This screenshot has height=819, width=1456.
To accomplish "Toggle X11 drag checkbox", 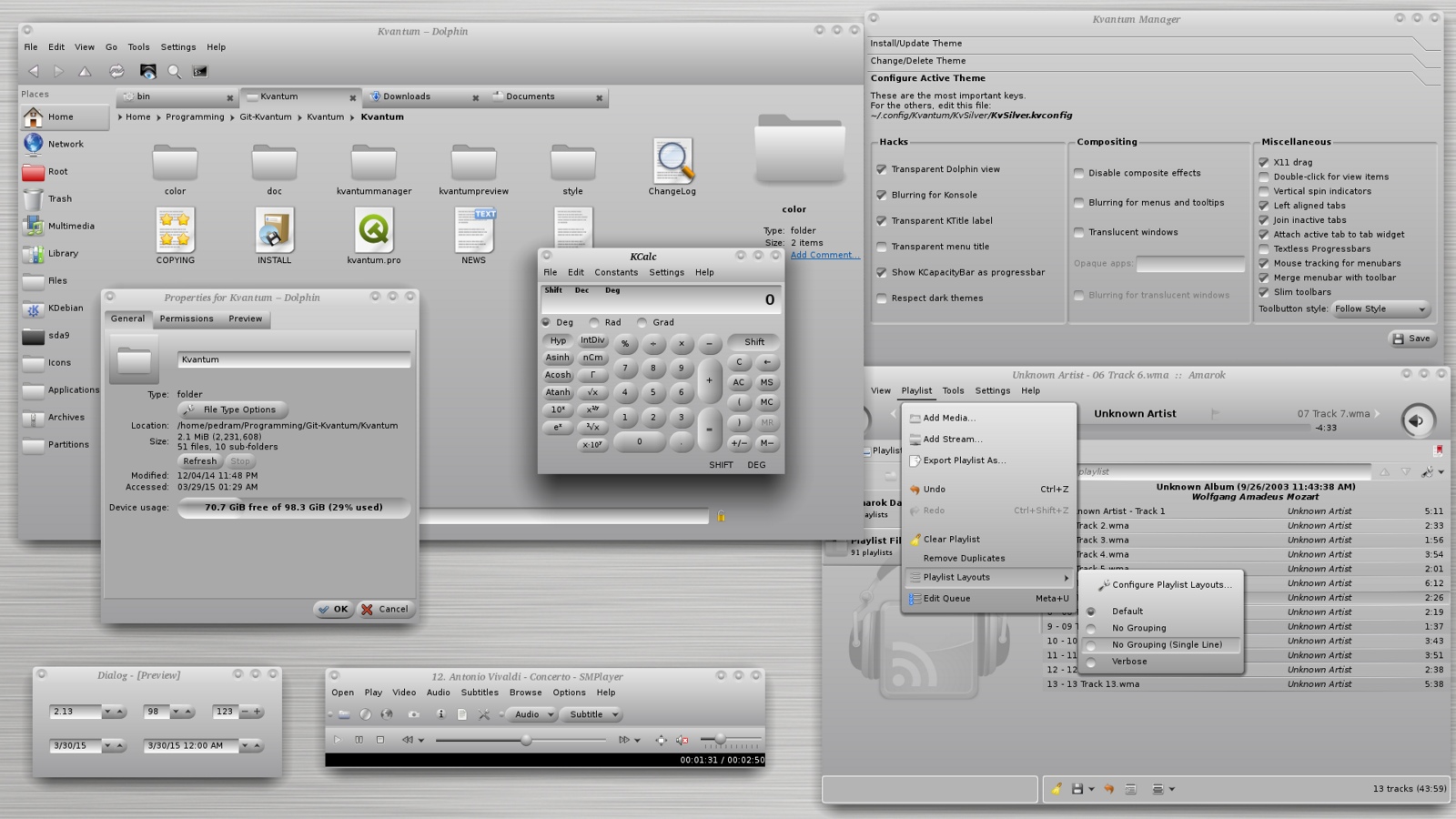I will coord(1264,162).
